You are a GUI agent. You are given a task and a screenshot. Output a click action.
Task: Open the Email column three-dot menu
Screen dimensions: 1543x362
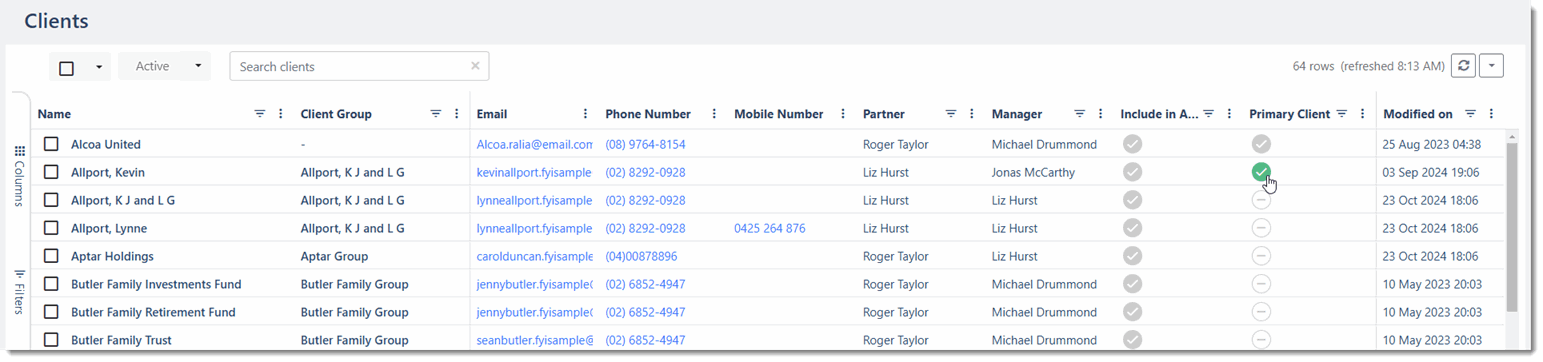point(585,114)
